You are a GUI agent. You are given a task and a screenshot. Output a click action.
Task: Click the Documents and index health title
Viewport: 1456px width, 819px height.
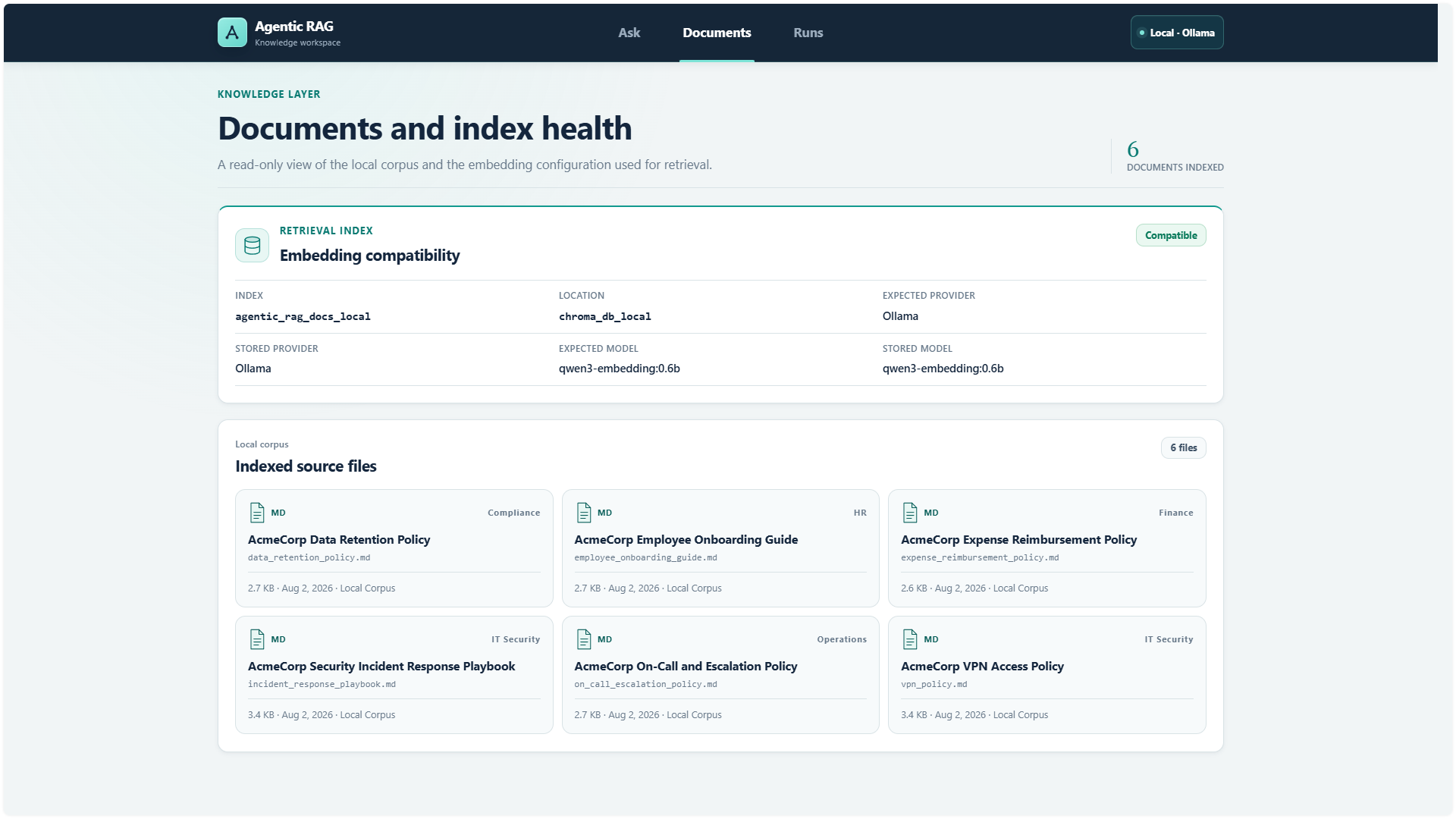pos(425,128)
